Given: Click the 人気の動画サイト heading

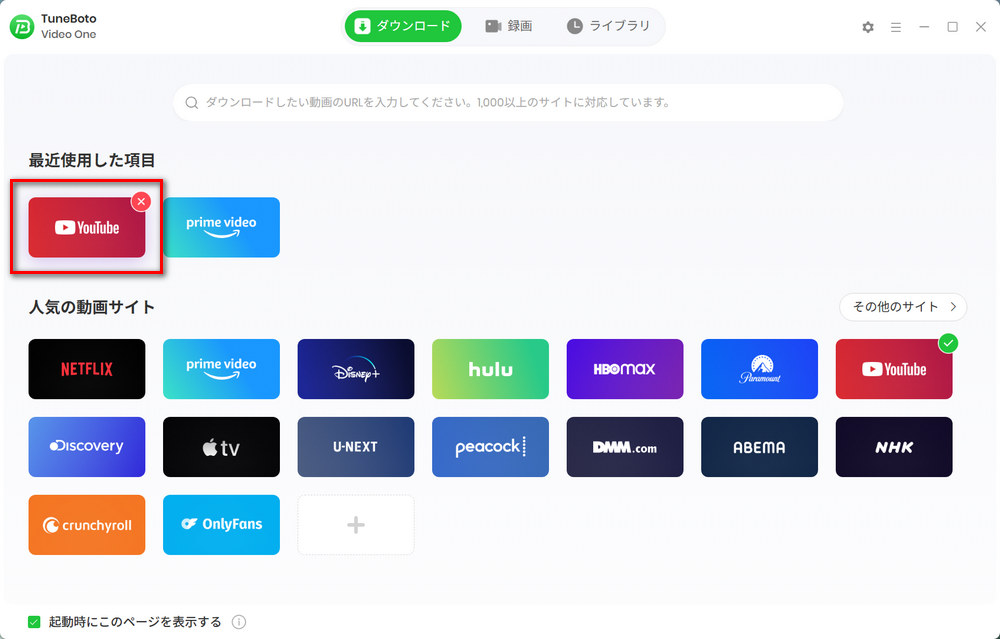Looking at the screenshot, I should pyautogui.click(x=92, y=307).
